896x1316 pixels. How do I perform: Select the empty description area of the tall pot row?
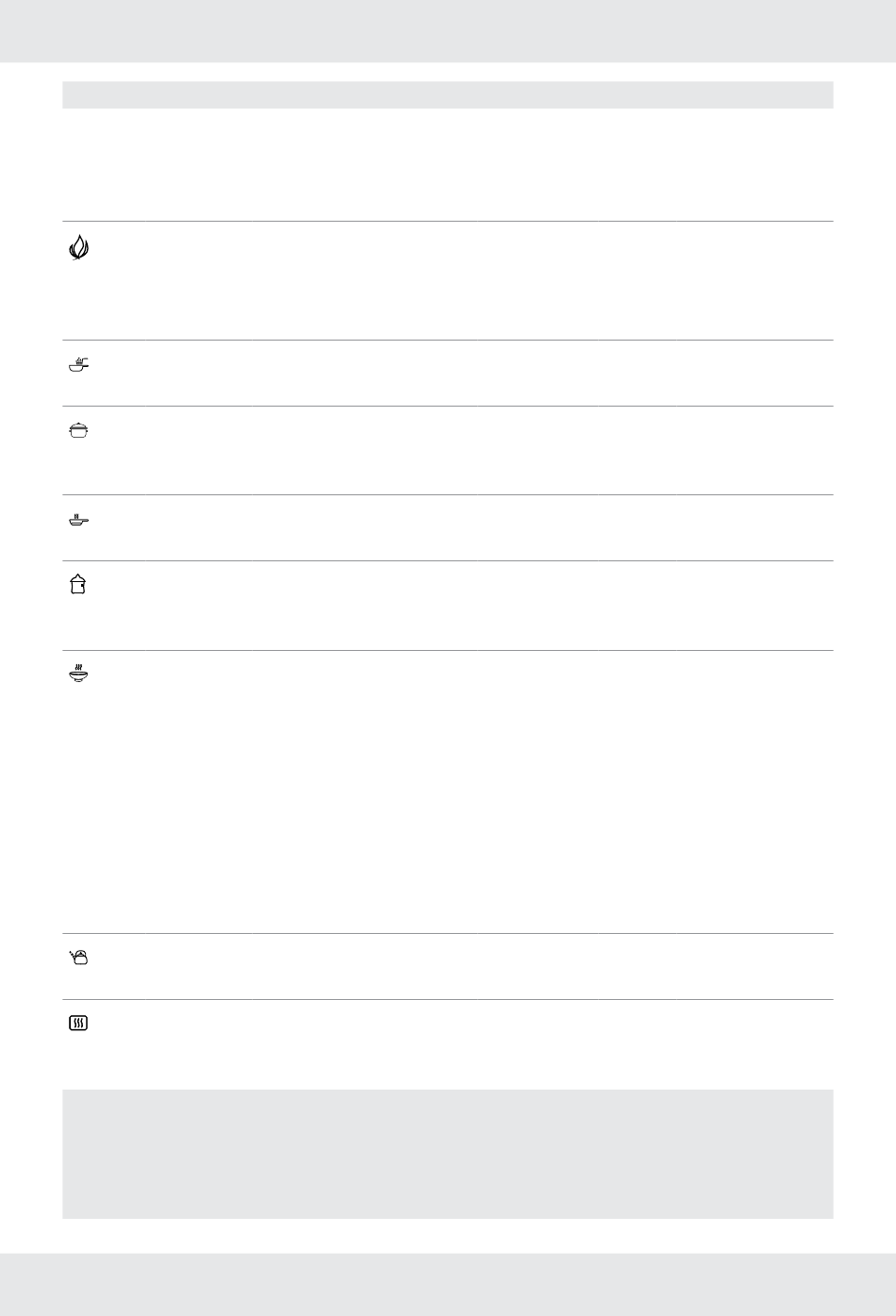click(x=464, y=606)
